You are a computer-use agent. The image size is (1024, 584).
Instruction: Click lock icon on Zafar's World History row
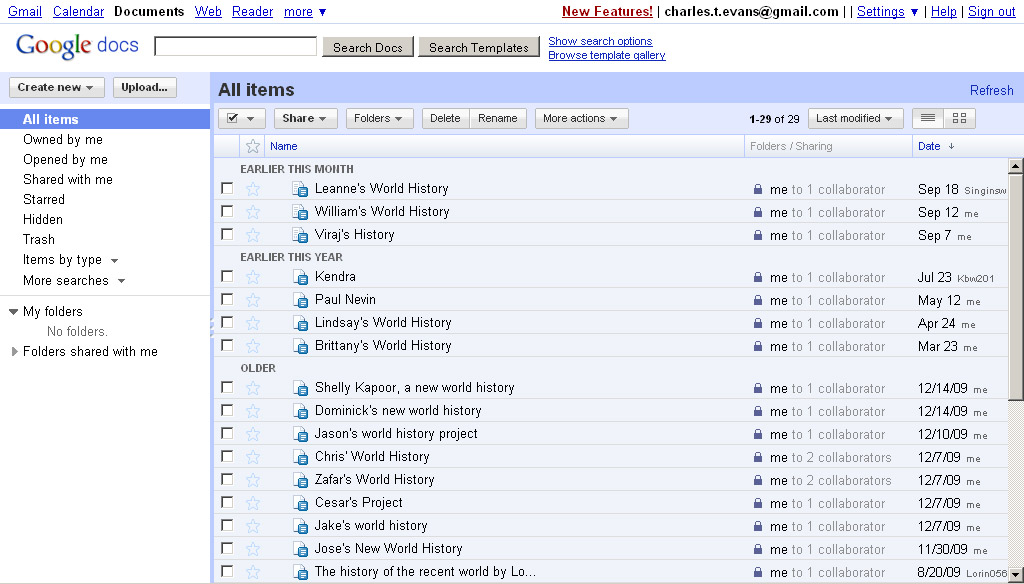tap(758, 480)
